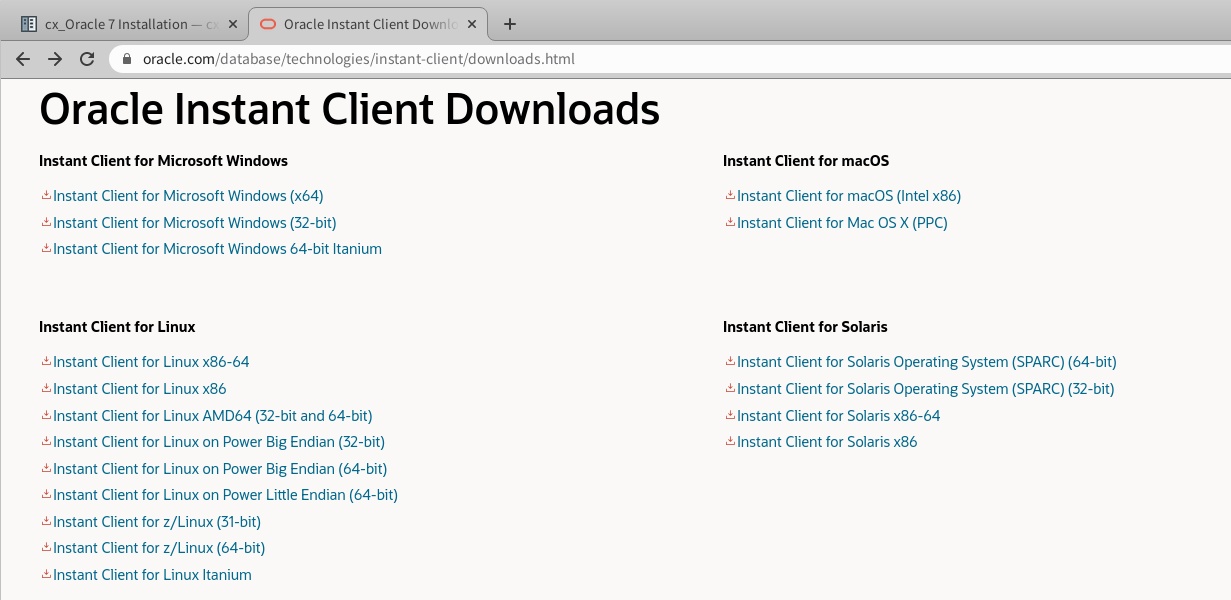Click download icon beside Power Big Endian (32-bit)
The height and width of the screenshot is (600, 1231).
pyautogui.click(x=46, y=441)
